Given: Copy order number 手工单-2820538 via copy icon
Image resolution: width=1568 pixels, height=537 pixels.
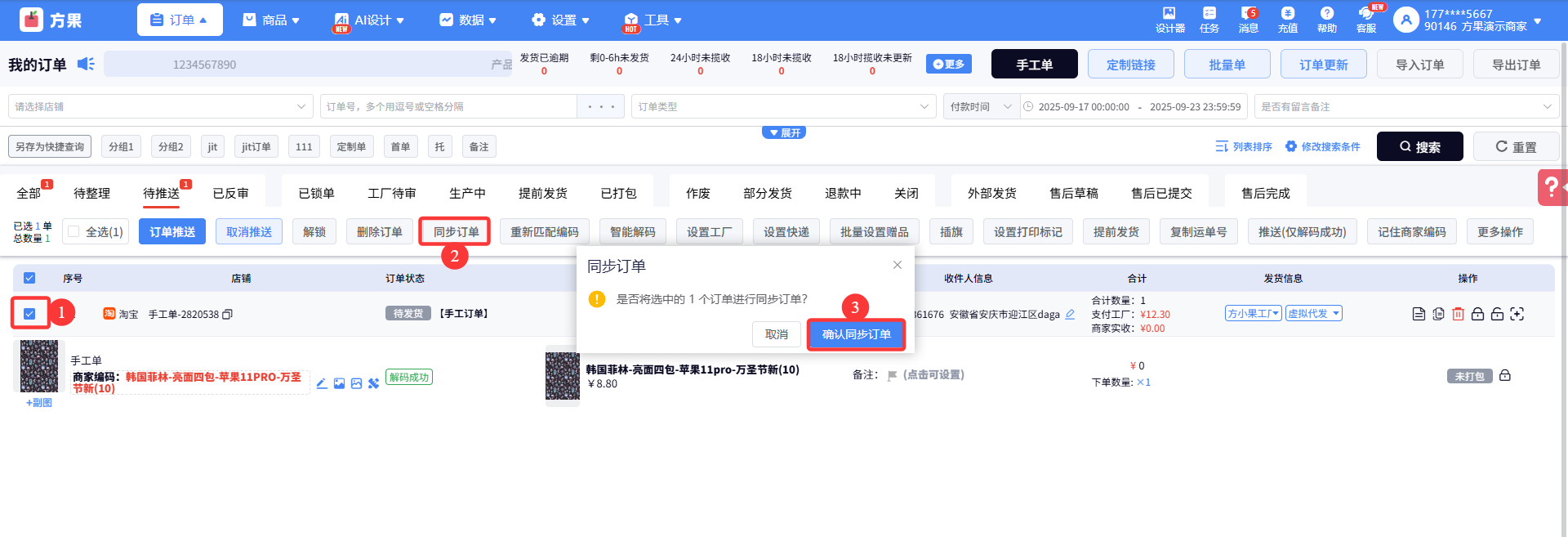Looking at the screenshot, I should click(228, 314).
